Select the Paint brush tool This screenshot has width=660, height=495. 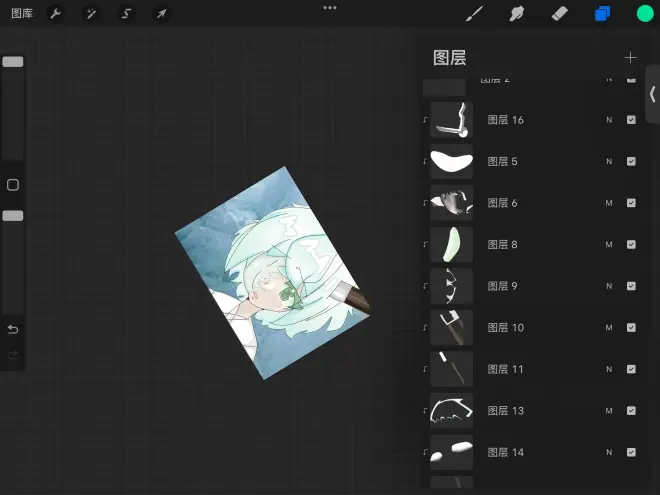pos(476,14)
